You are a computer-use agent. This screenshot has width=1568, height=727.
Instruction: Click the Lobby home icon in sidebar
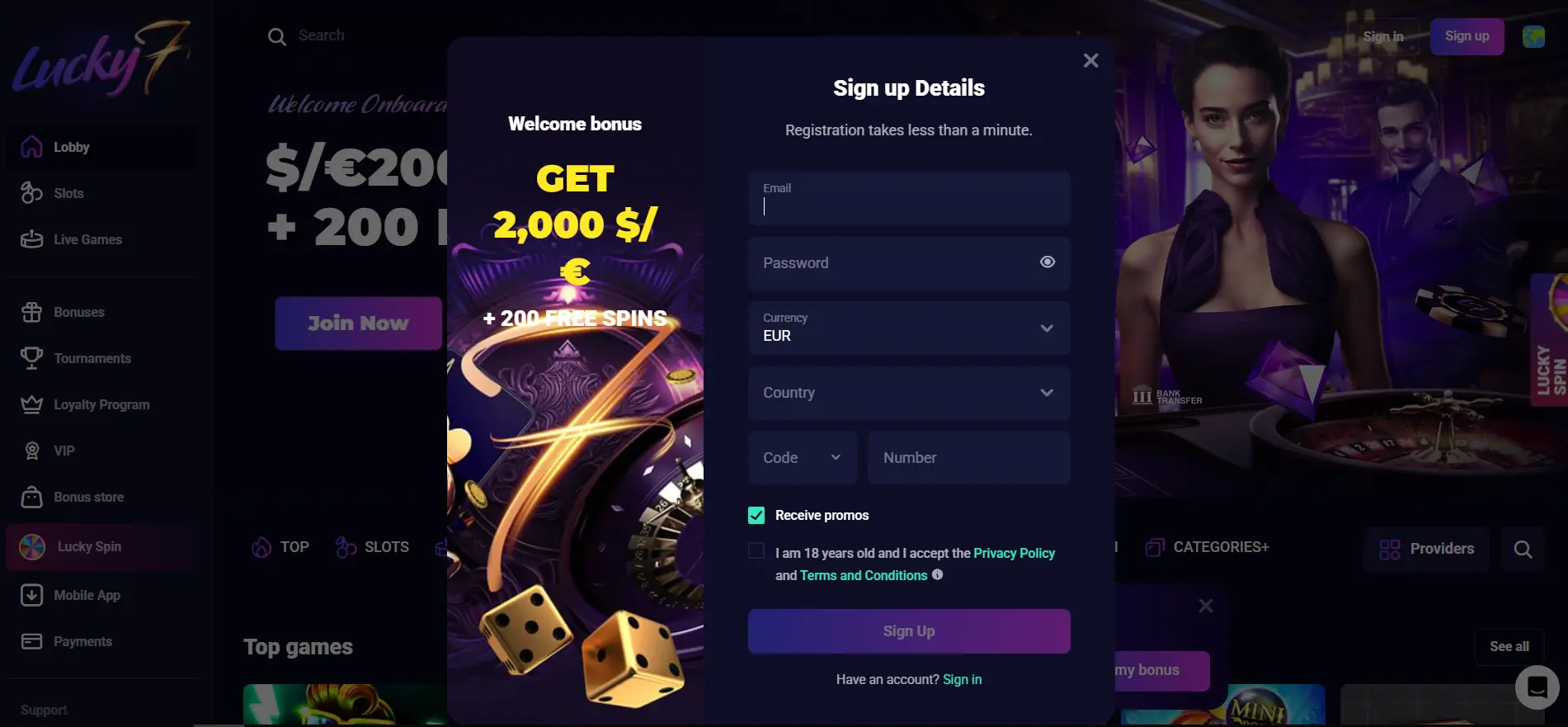coord(31,147)
